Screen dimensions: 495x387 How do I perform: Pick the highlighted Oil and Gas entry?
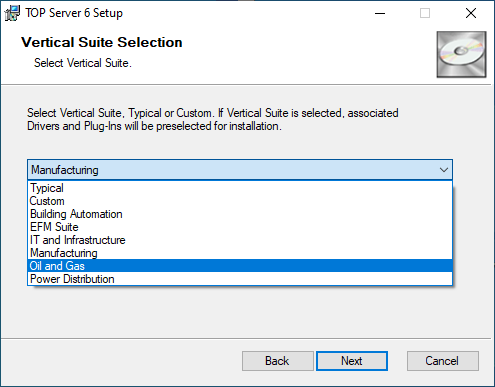[240, 266]
